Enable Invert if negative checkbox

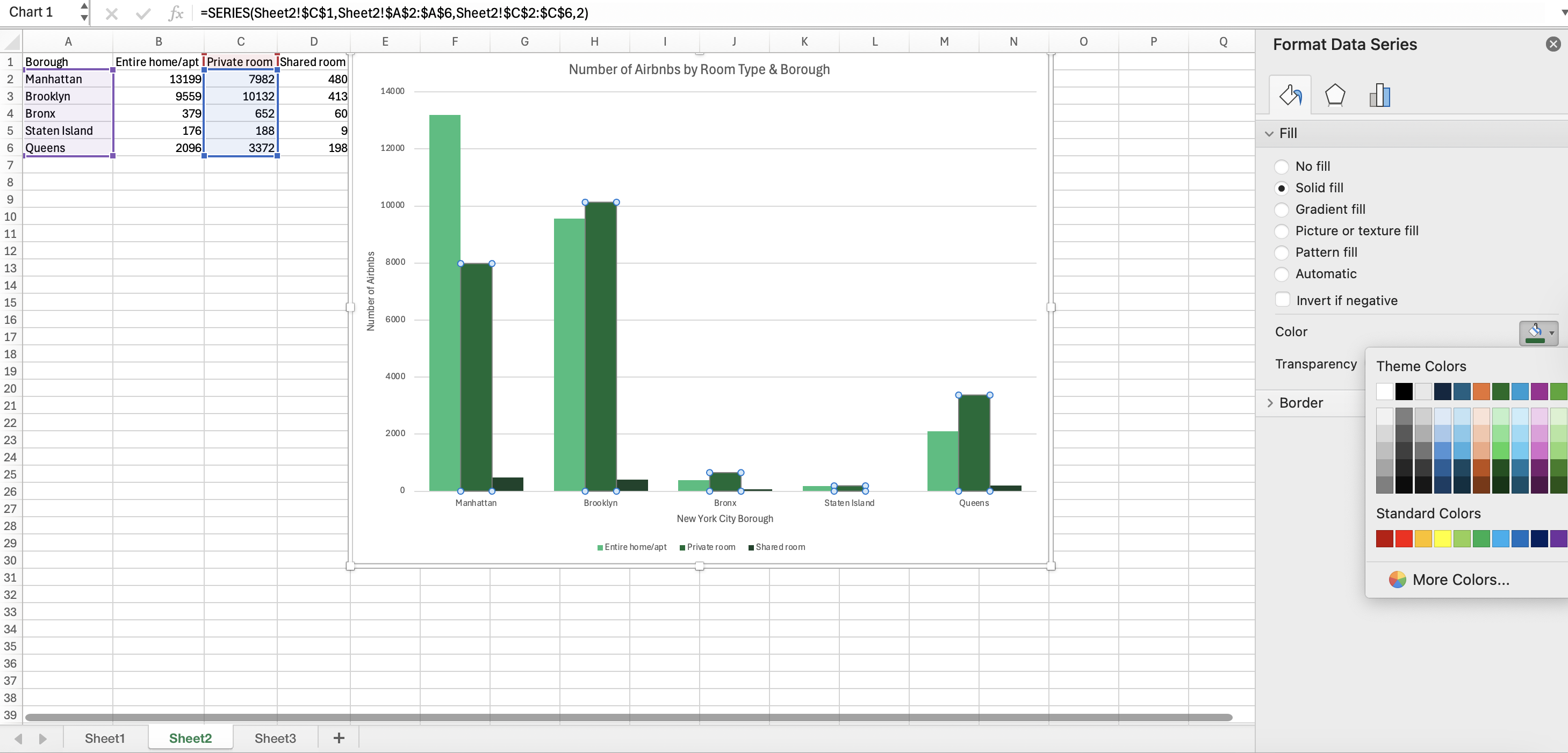pyautogui.click(x=1283, y=300)
